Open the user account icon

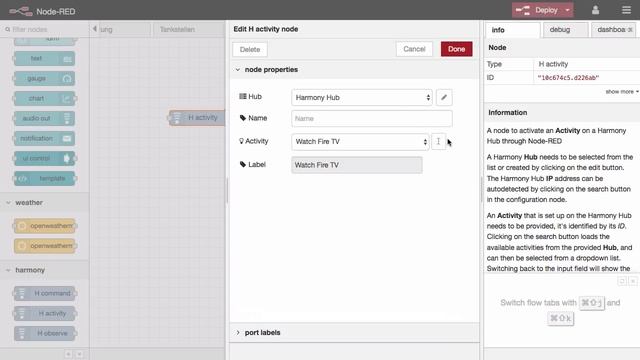coord(595,10)
